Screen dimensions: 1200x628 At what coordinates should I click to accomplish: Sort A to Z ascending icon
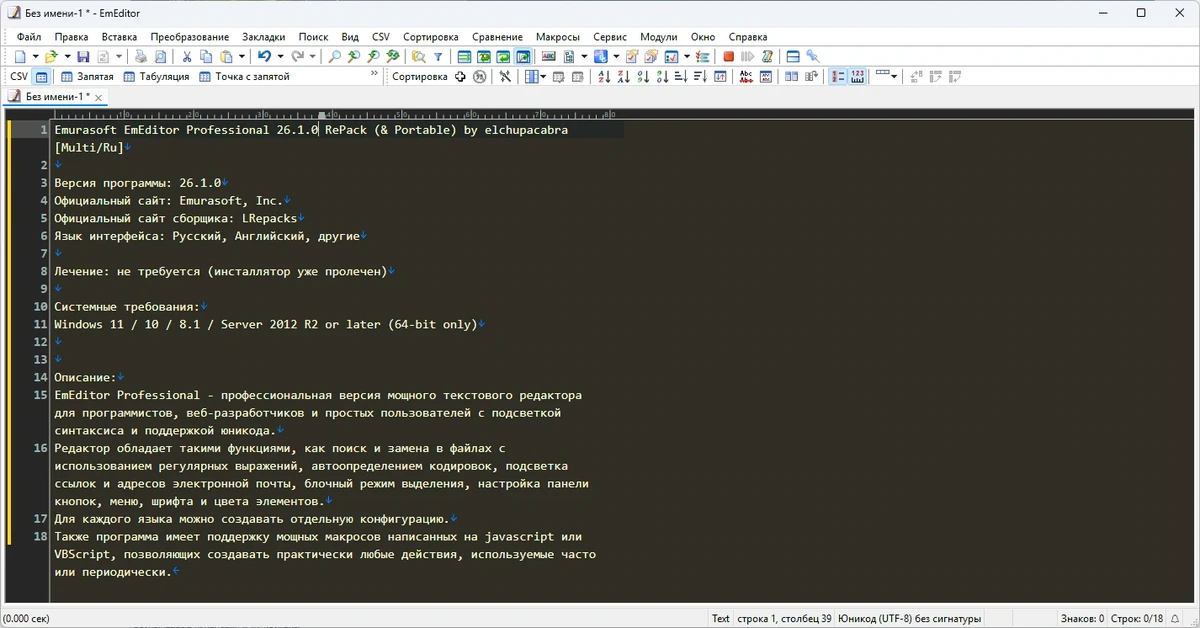tap(604, 76)
